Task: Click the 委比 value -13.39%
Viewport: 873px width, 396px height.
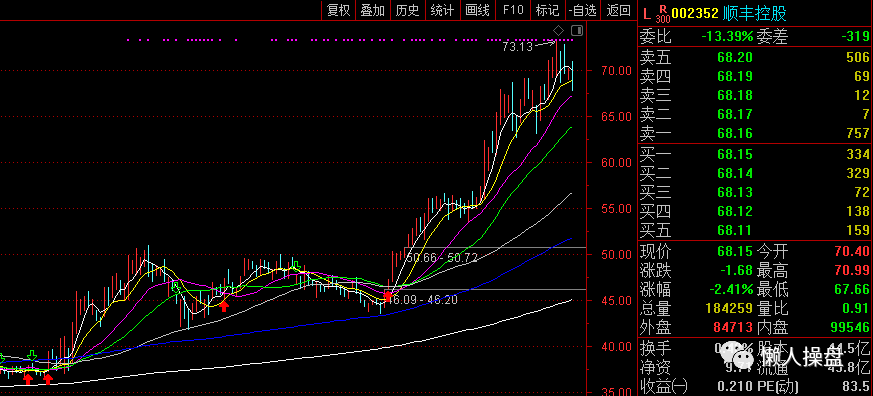Action: point(727,37)
